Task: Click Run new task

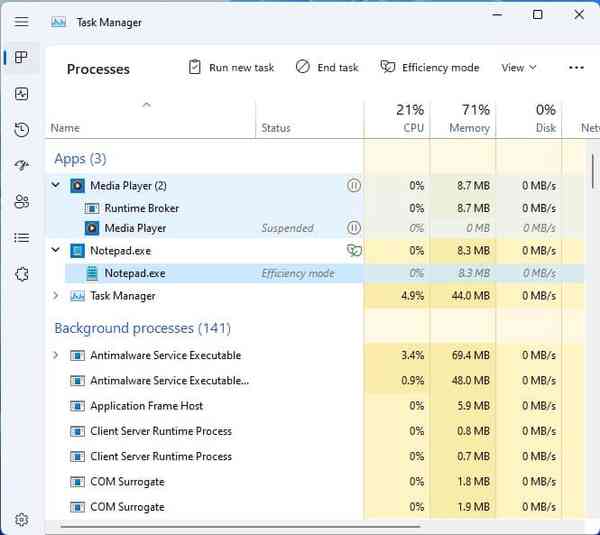Action: pos(232,68)
